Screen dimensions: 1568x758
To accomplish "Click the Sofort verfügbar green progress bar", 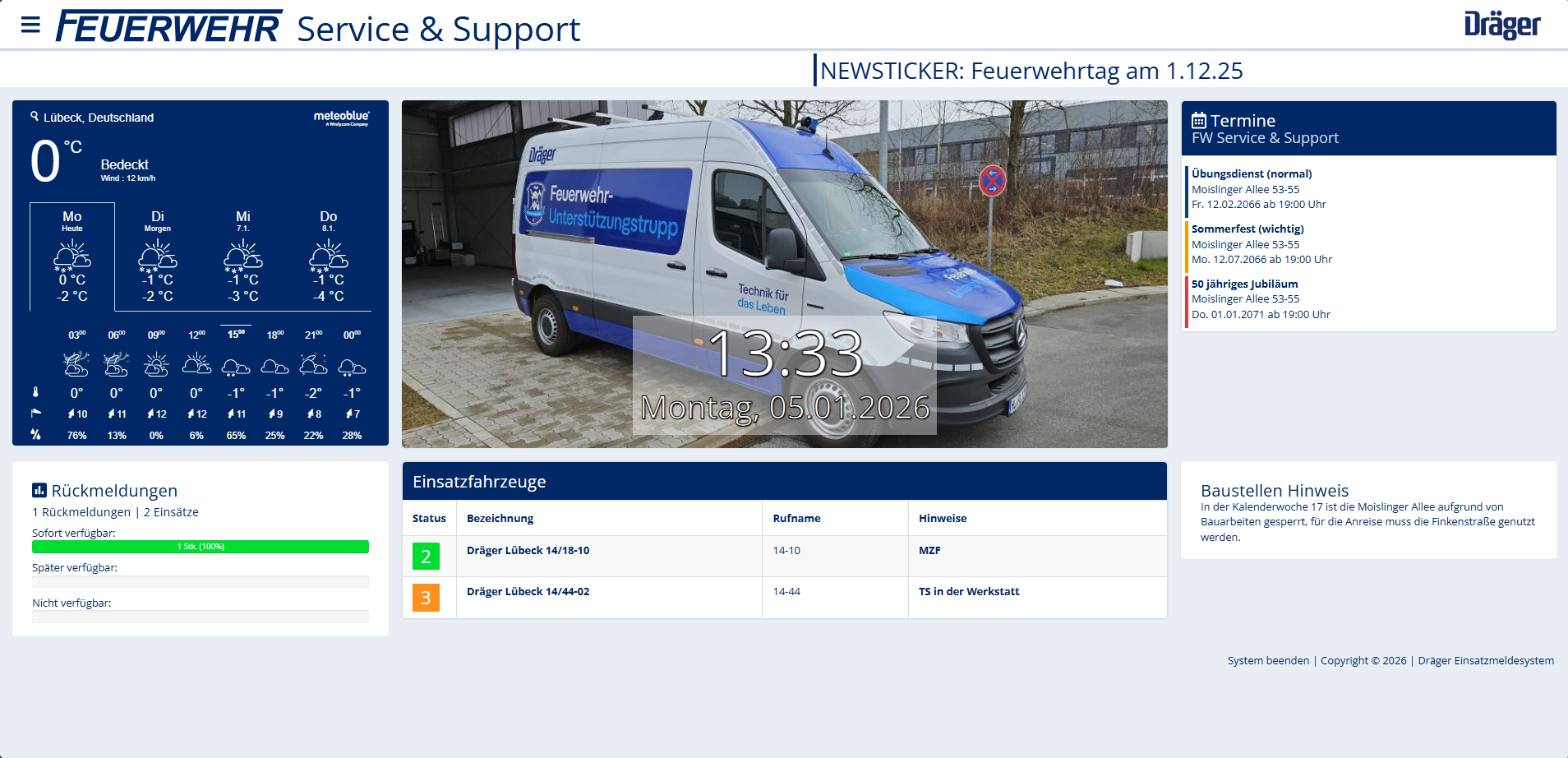I will pyautogui.click(x=201, y=547).
